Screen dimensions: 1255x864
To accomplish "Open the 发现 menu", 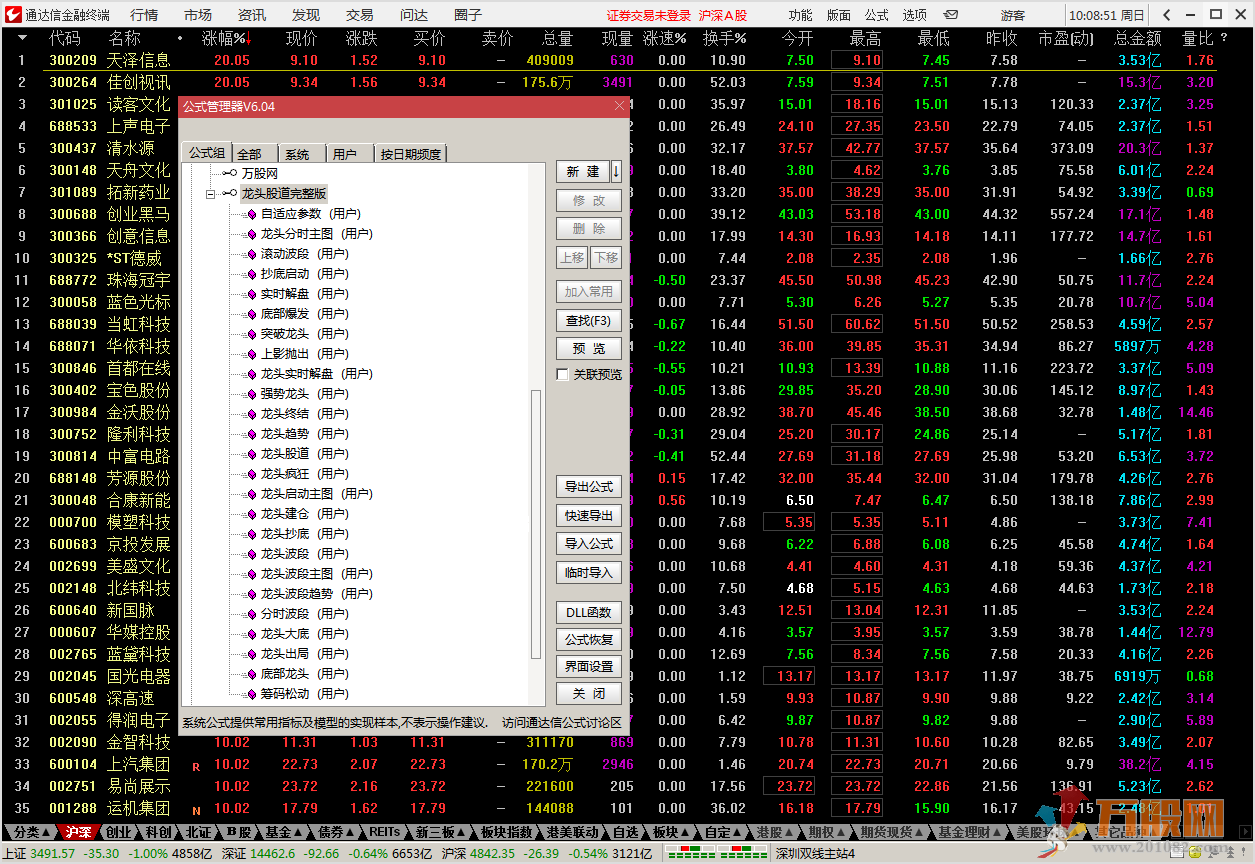I will click(x=306, y=15).
